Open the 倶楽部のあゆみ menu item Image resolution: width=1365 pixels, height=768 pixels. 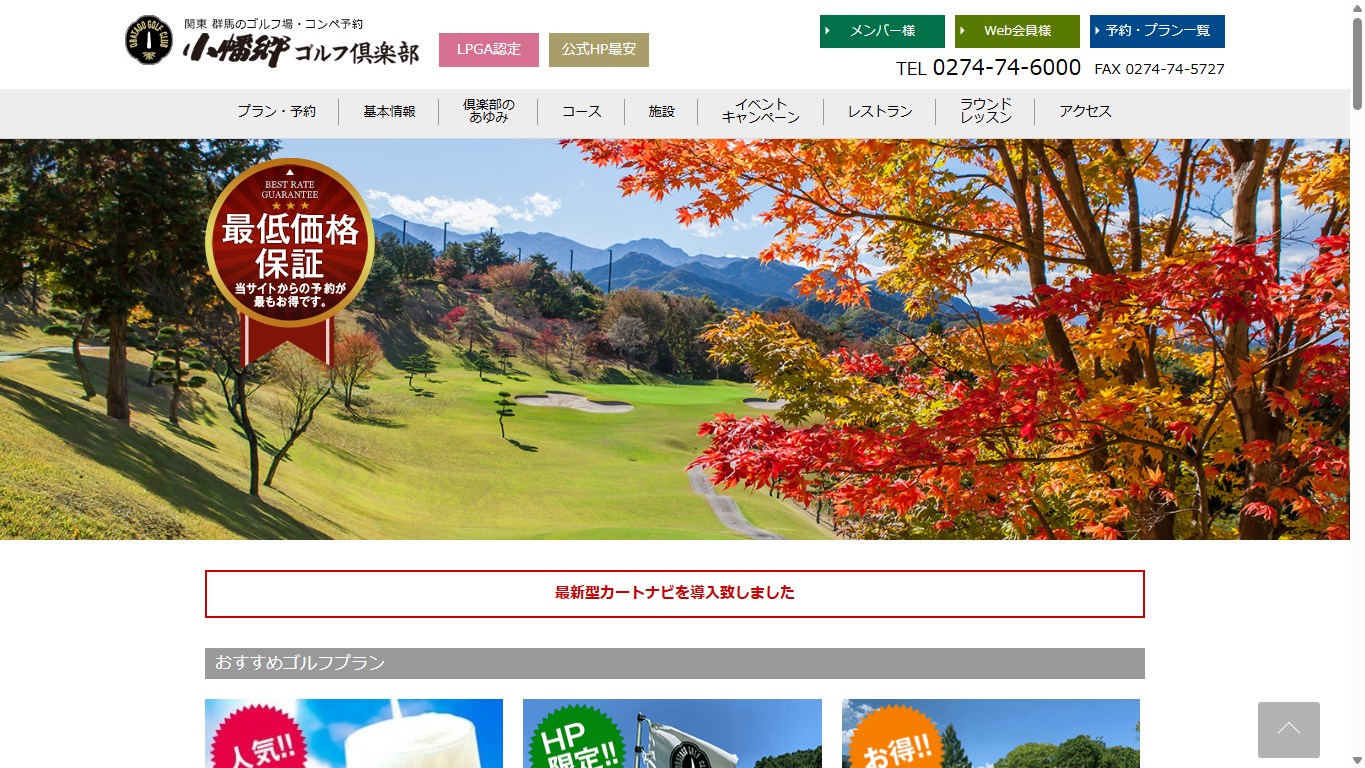pyautogui.click(x=489, y=111)
